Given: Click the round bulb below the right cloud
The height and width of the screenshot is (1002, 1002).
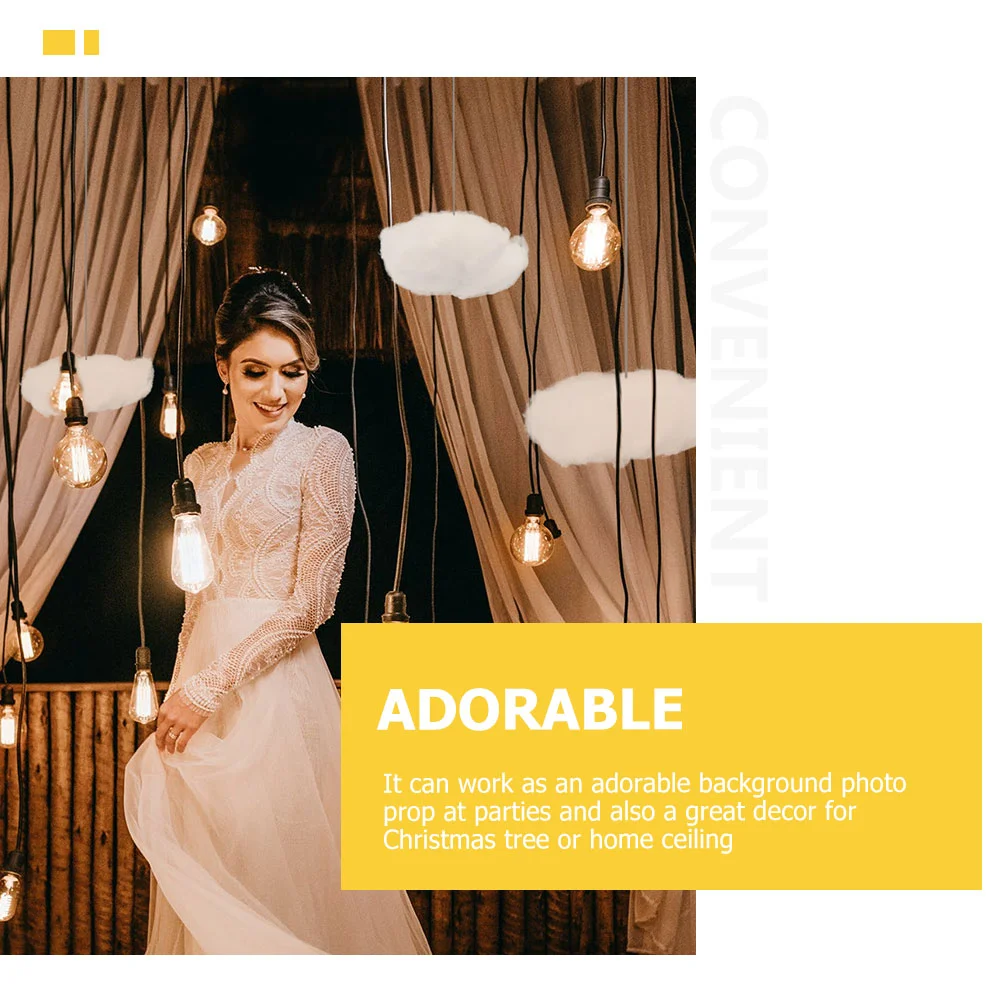Looking at the screenshot, I should 532,540.
